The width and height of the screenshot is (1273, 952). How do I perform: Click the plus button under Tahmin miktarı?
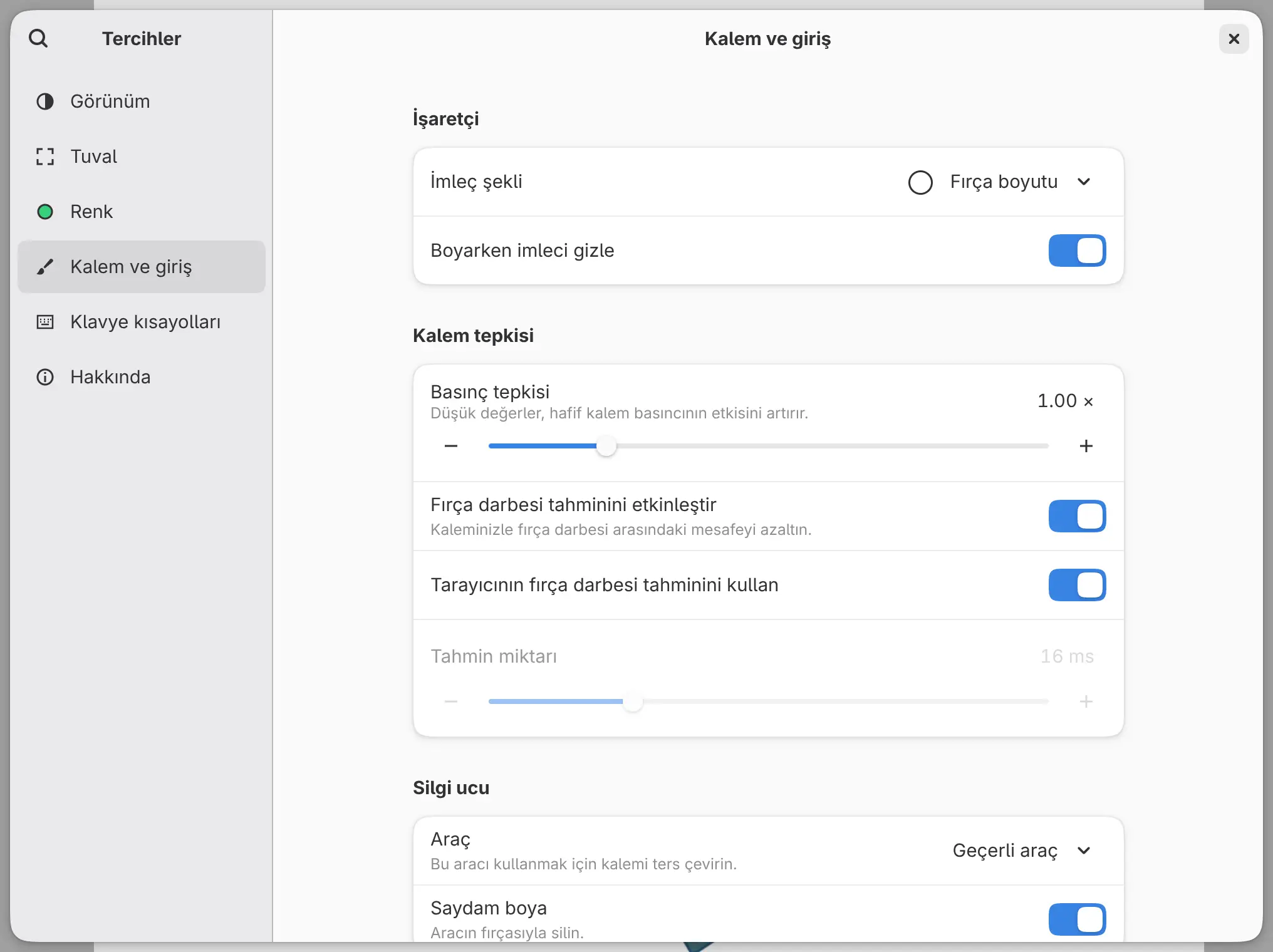coord(1086,701)
